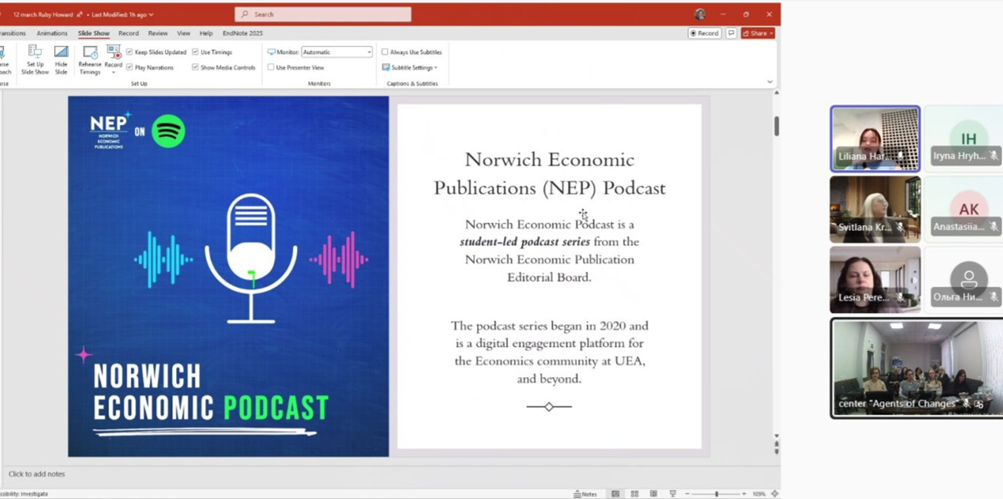
Task: Enable Always Use Subtitles checkbox
Action: tap(385, 52)
